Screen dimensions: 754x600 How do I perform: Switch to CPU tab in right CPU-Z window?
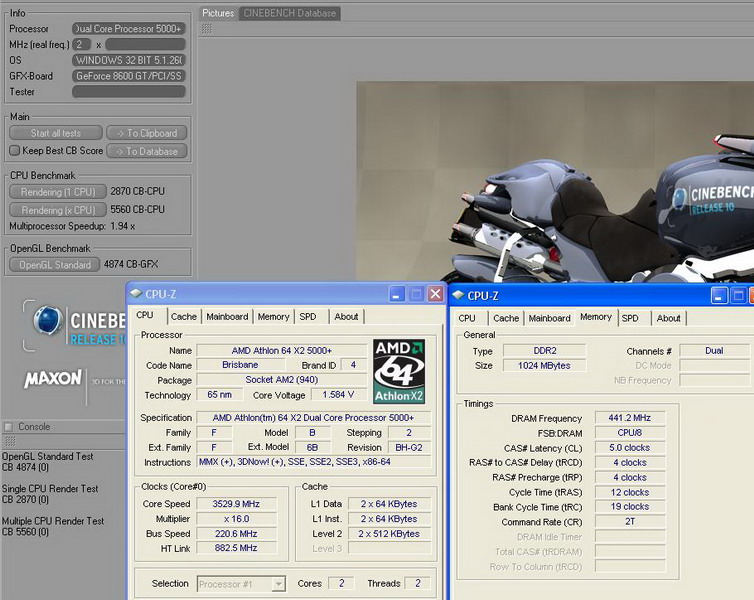[467, 318]
